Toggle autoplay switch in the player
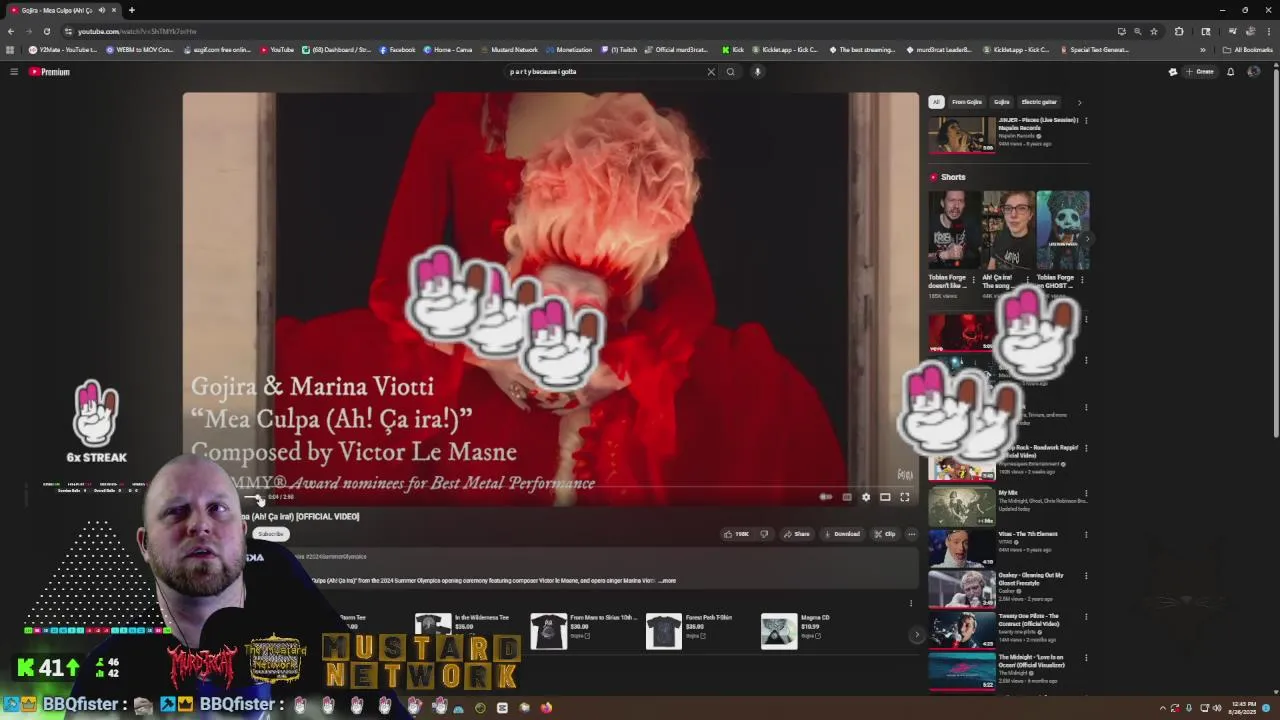The image size is (1280, 720). point(826,497)
